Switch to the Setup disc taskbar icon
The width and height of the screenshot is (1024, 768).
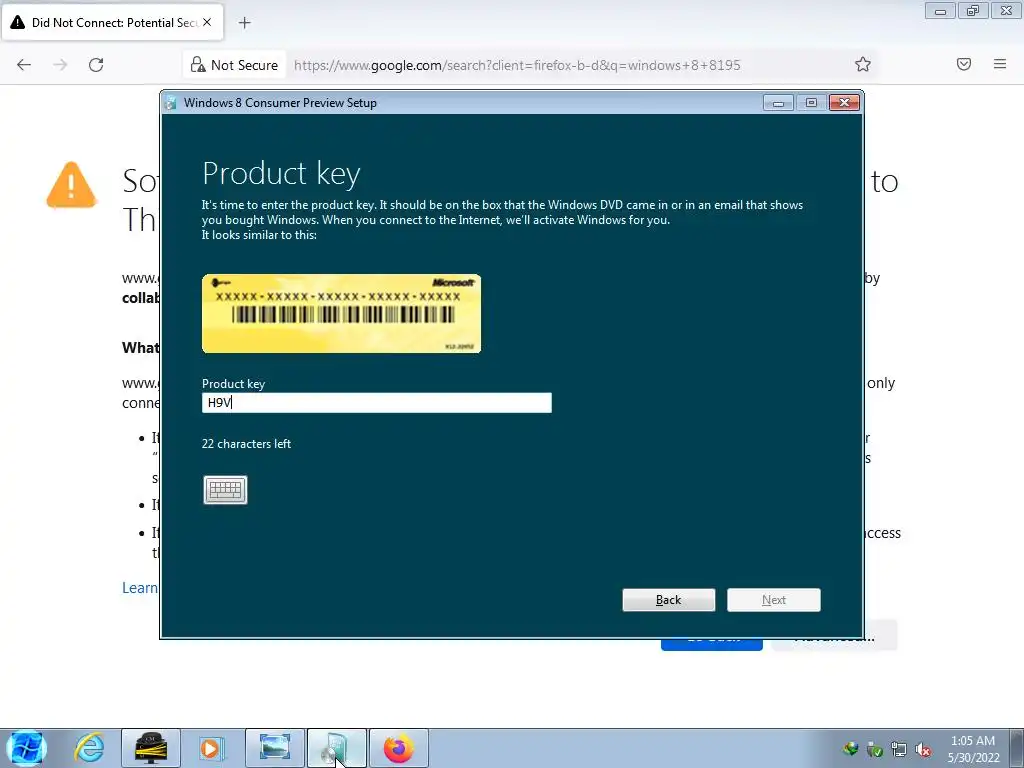(x=336, y=748)
